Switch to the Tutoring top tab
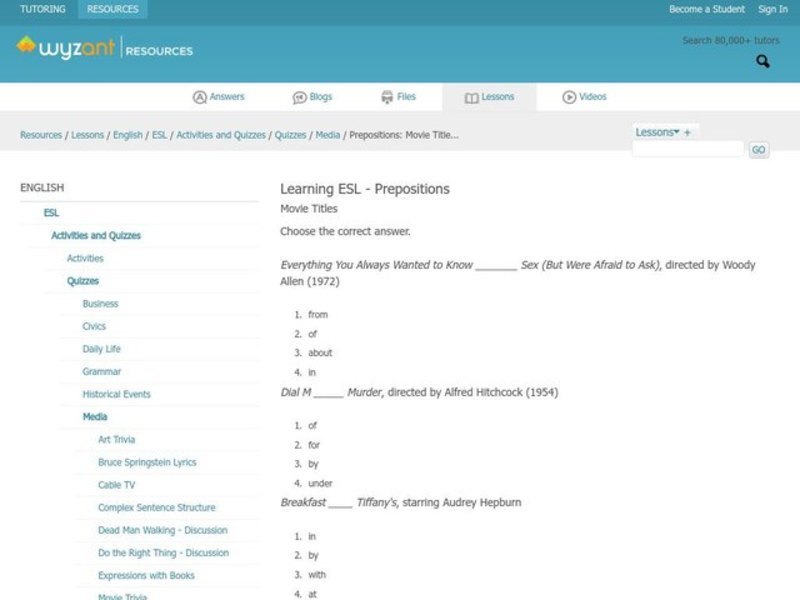 click(43, 9)
